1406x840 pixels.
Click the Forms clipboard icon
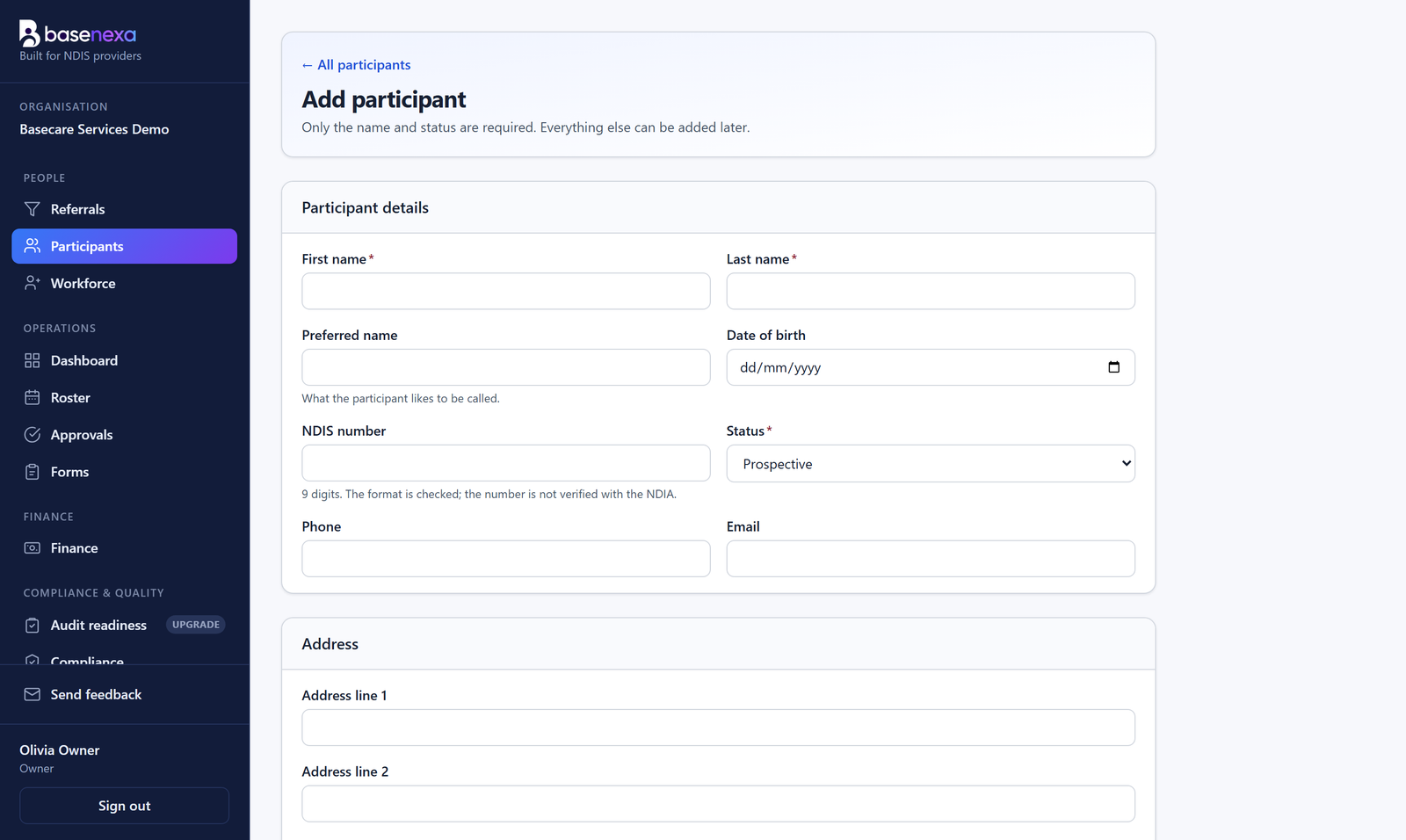click(33, 472)
